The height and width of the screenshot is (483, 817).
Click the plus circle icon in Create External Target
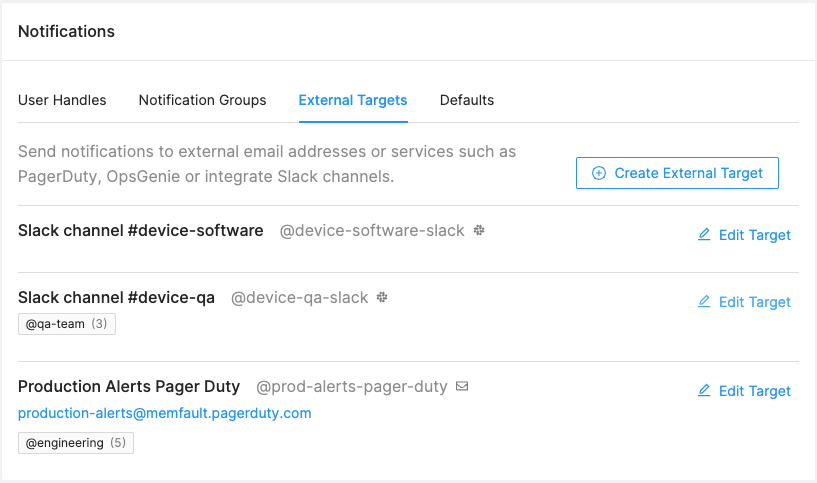click(x=599, y=173)
